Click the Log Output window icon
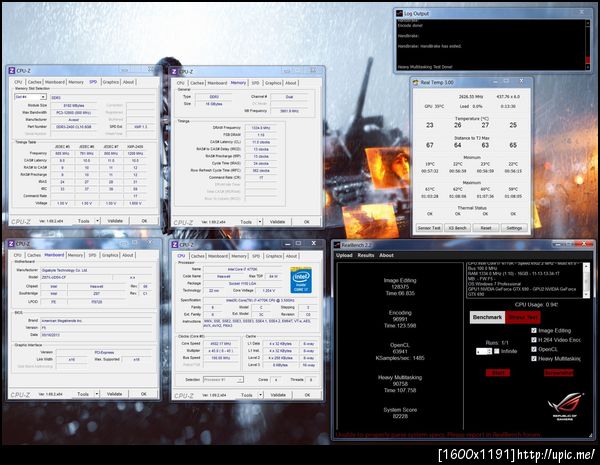 pyautogui.click(x=399, y=13)
